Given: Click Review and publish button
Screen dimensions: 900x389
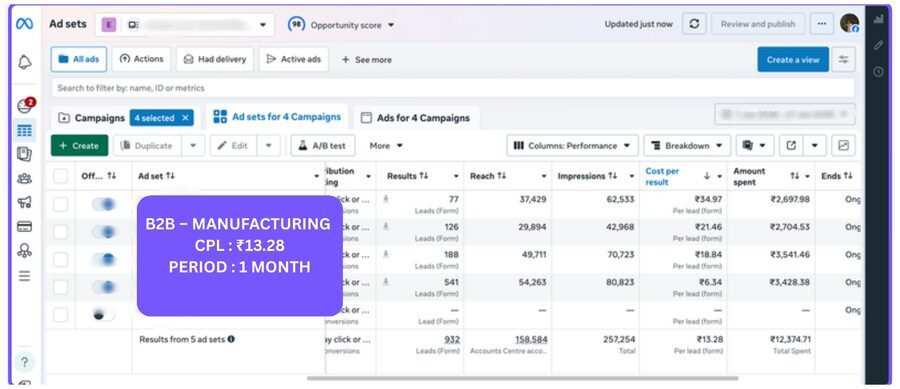Looking at the screenshot, I should pyautogui.click(x=758, y=24).
